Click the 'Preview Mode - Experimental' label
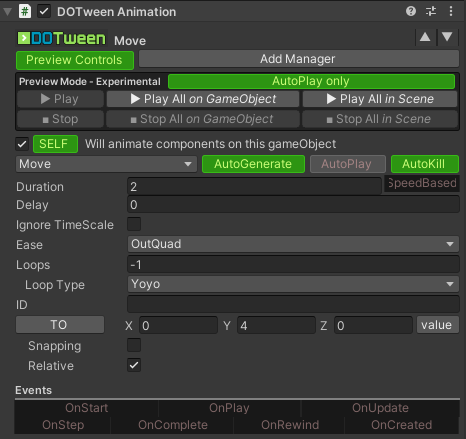Image resolution: width=466 pixels, height=439 pixels. (x=90, y=82)
